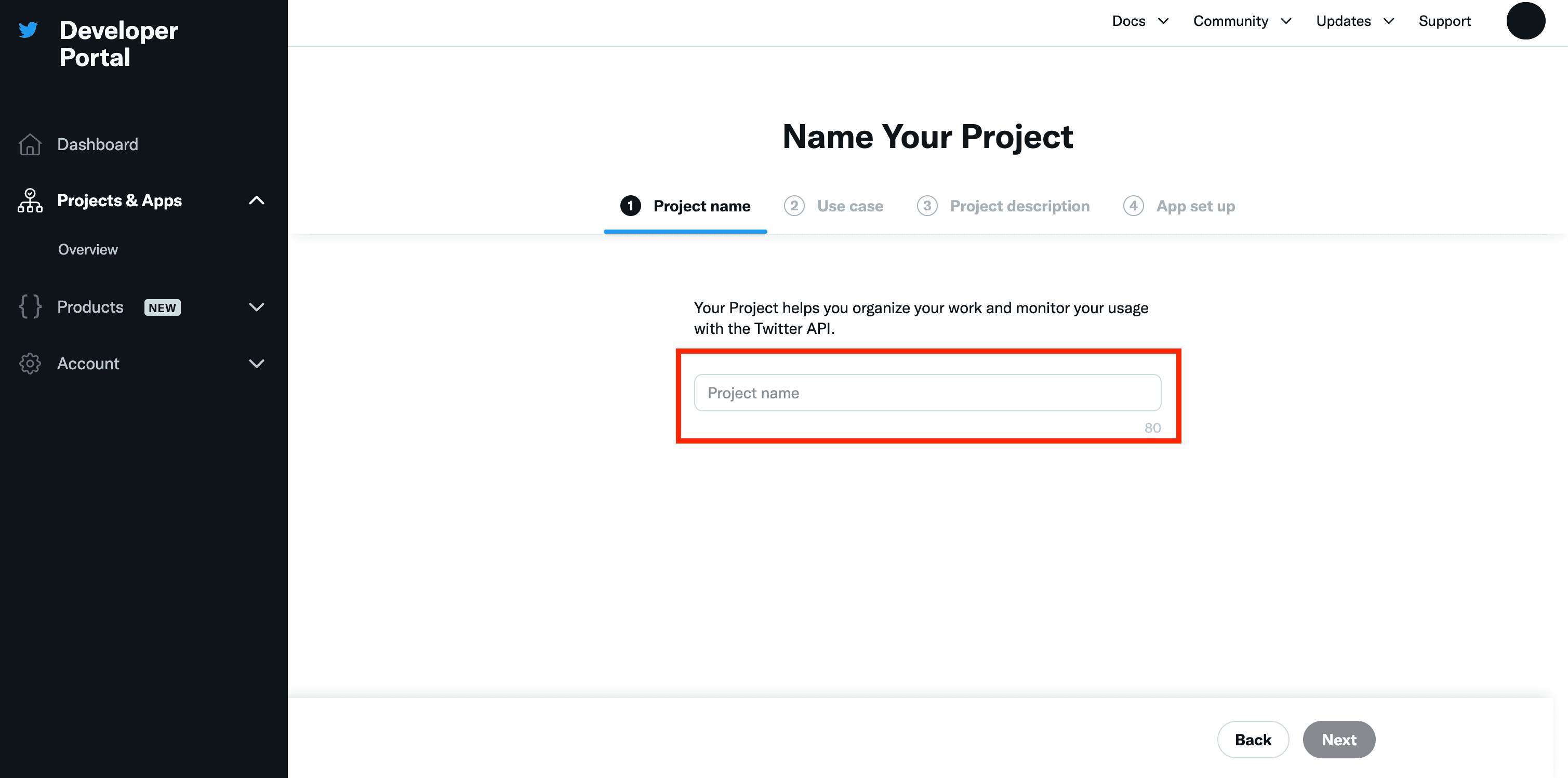Click the Back button
Viewport: 1568px width, 778px height.
pyautogui.click(x=1253, y=740)
